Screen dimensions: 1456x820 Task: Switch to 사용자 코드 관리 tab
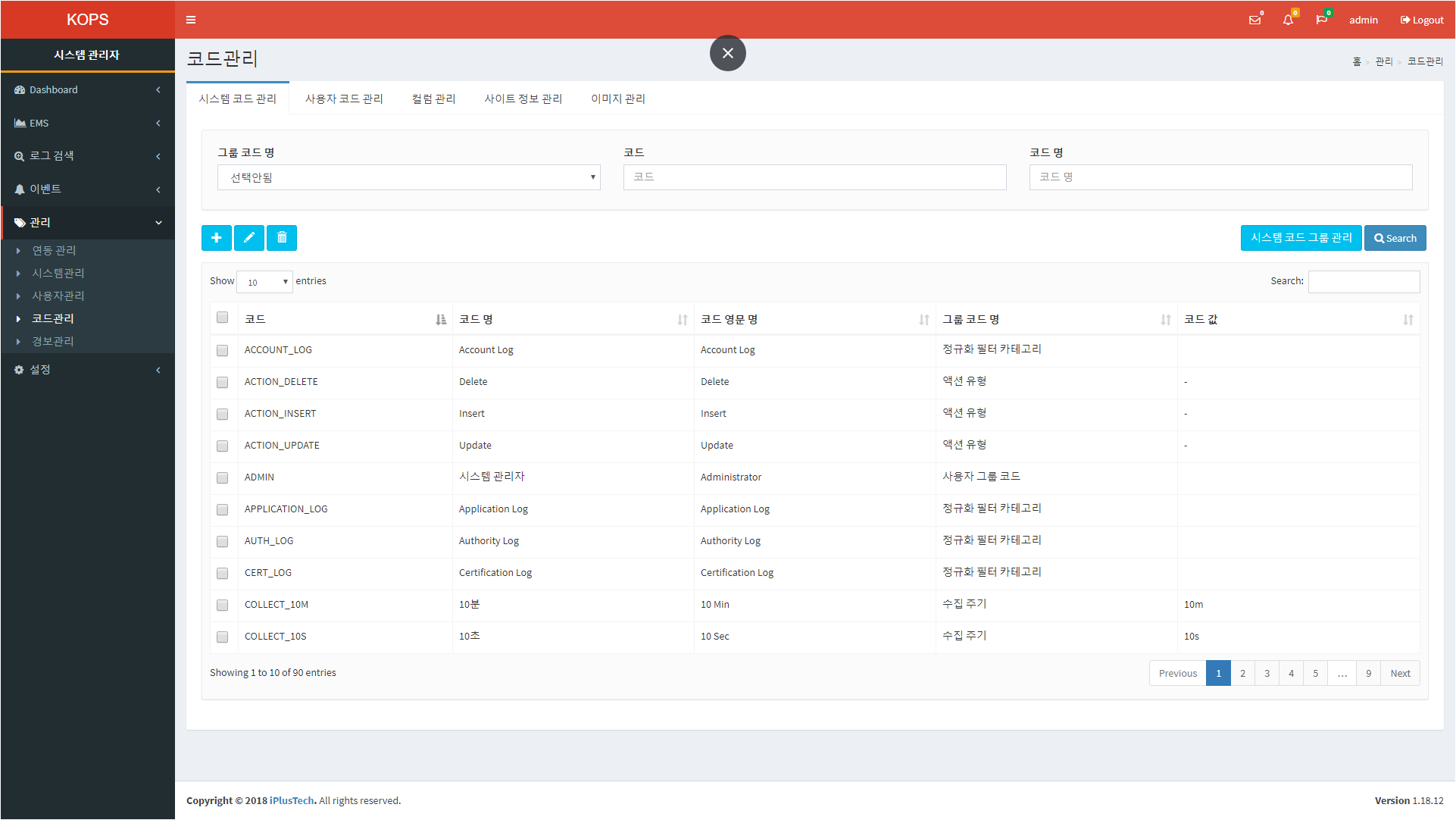pyautogui.click(x=344, y=99)
